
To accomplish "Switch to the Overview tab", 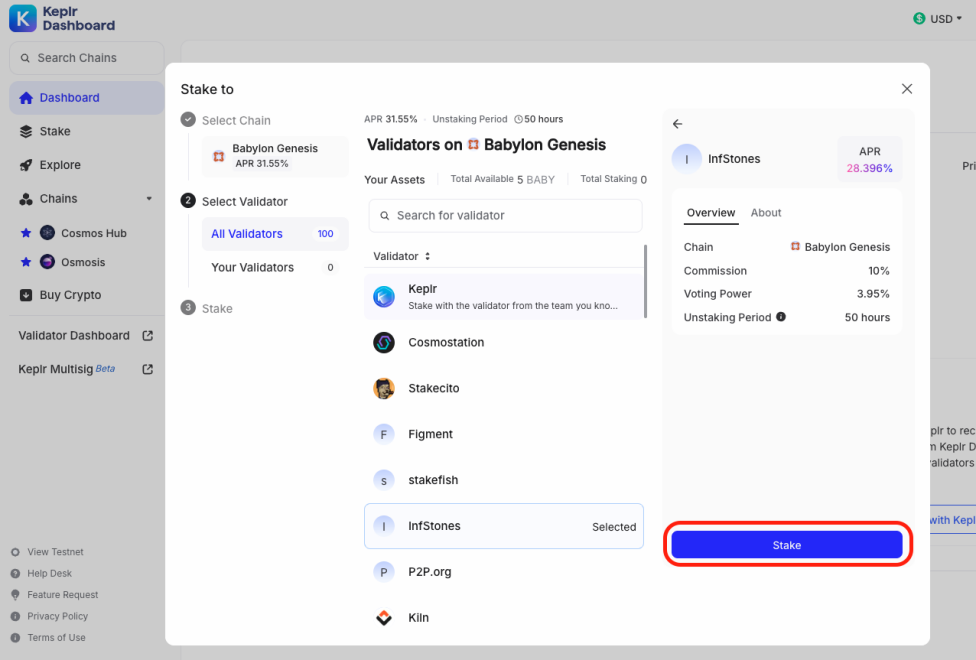I will tap(711, 213).
